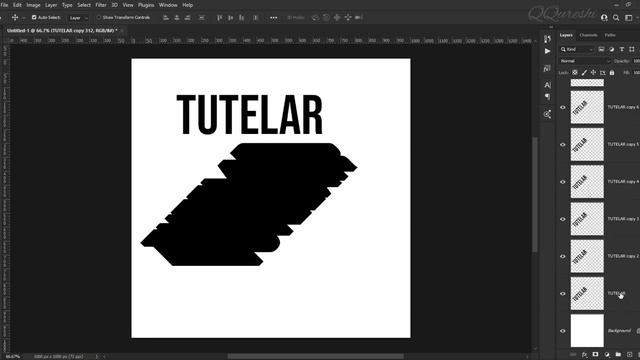Click the align bottom edges icon
Screen dimensions: 640x360
point(242,18)
